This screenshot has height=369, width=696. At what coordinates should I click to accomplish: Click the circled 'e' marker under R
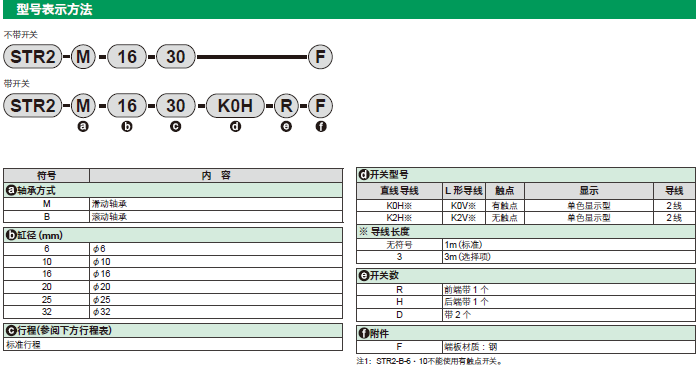point(286,127)
